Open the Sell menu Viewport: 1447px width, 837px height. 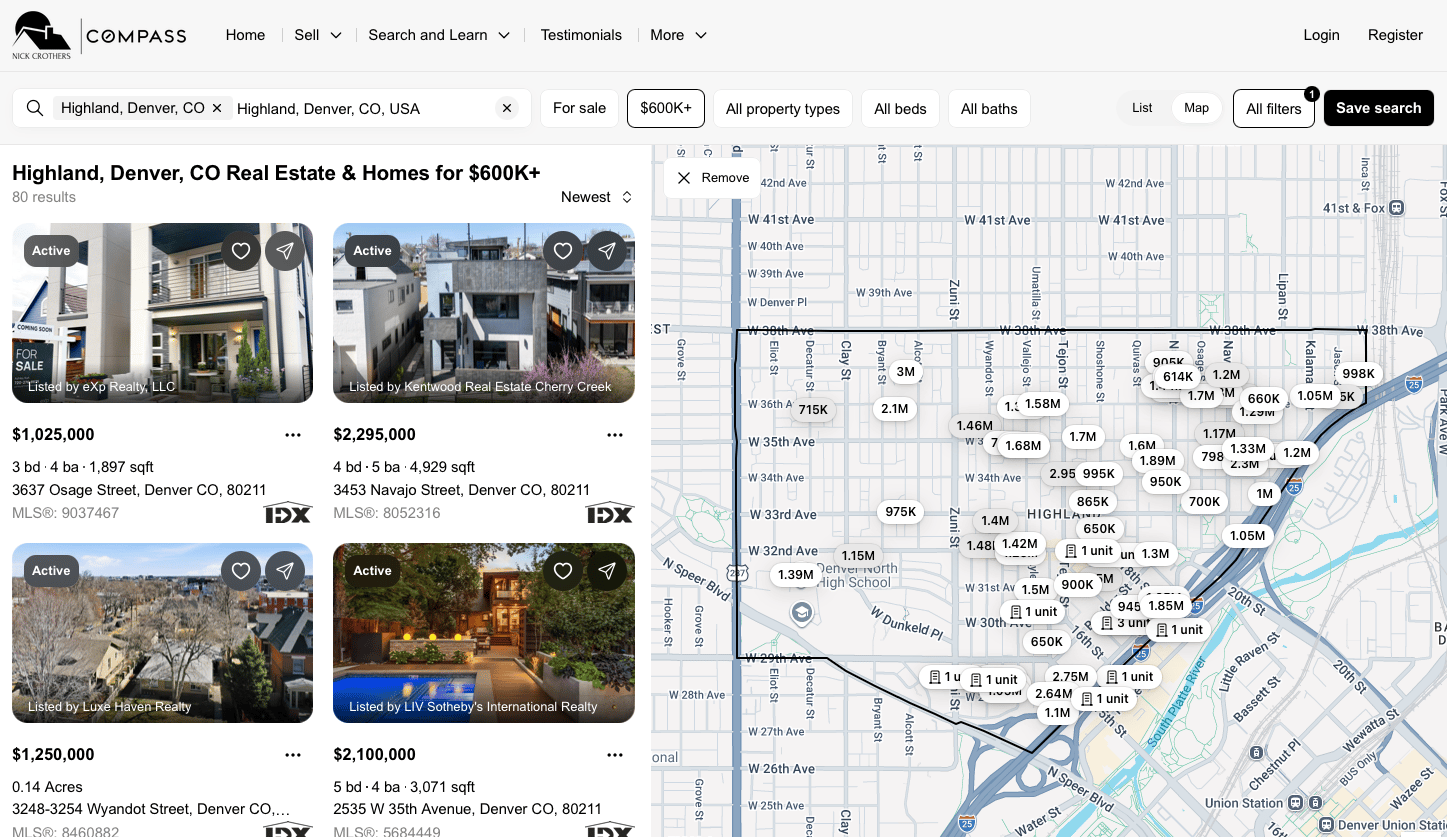point(318,35)
